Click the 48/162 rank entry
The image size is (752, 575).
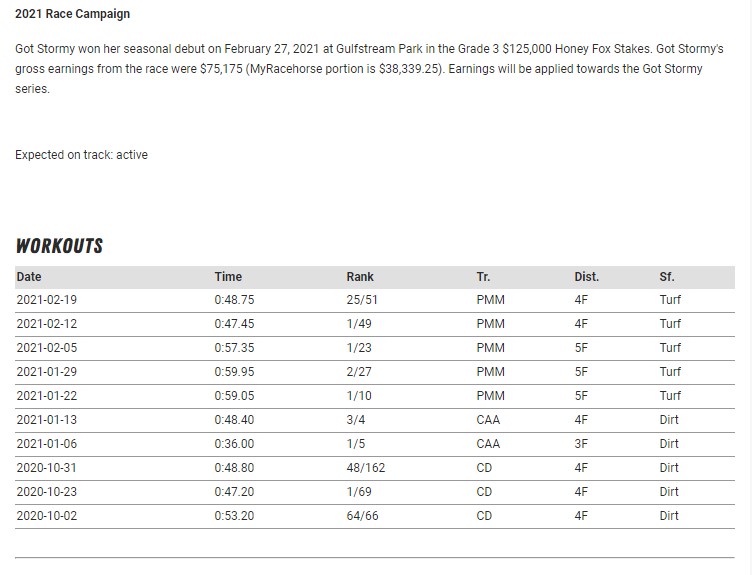tap(365, 468)
